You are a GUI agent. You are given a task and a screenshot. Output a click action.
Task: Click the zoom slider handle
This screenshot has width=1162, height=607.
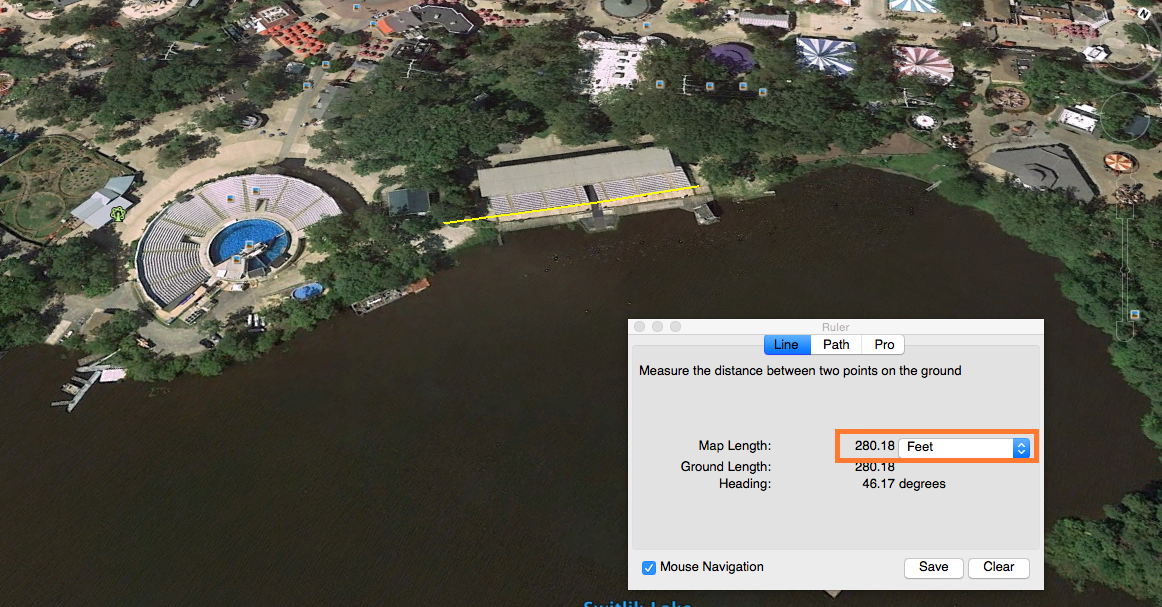(x=1125, y=270)
